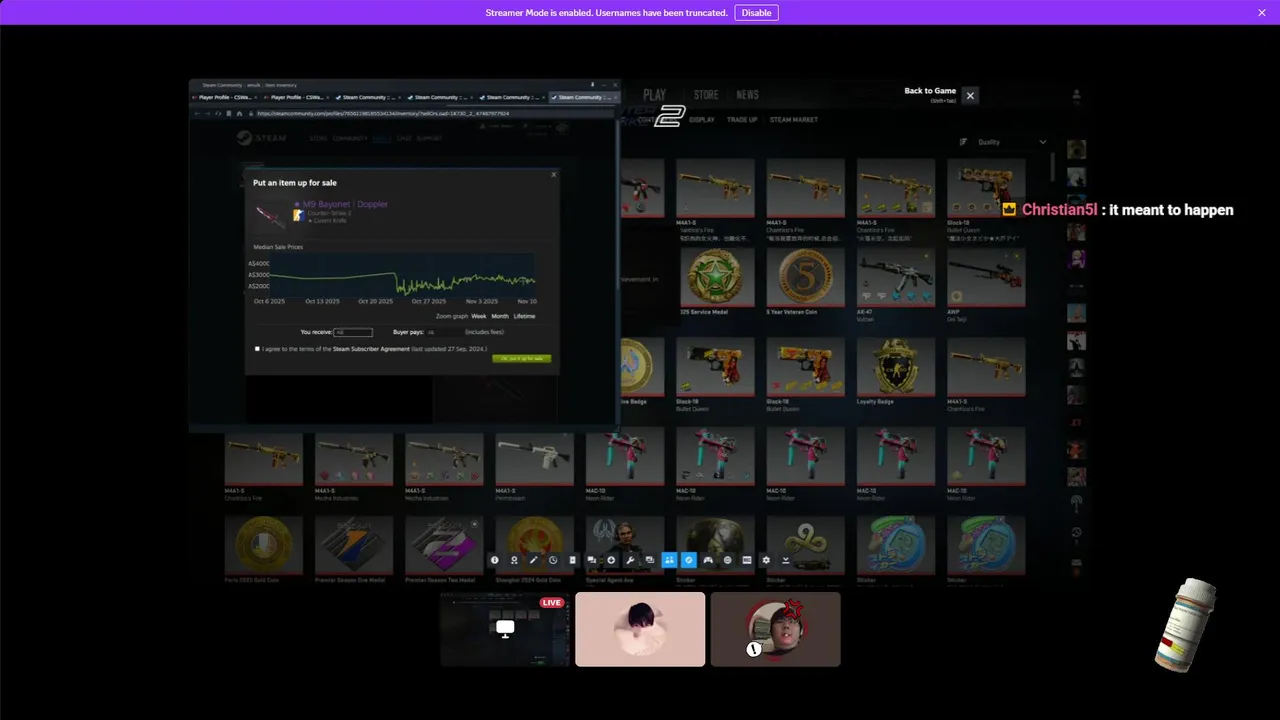Click Disable on the Streamer Mode banner
Viewport: 1280px width, 720px height.
(x=756, y=13)
